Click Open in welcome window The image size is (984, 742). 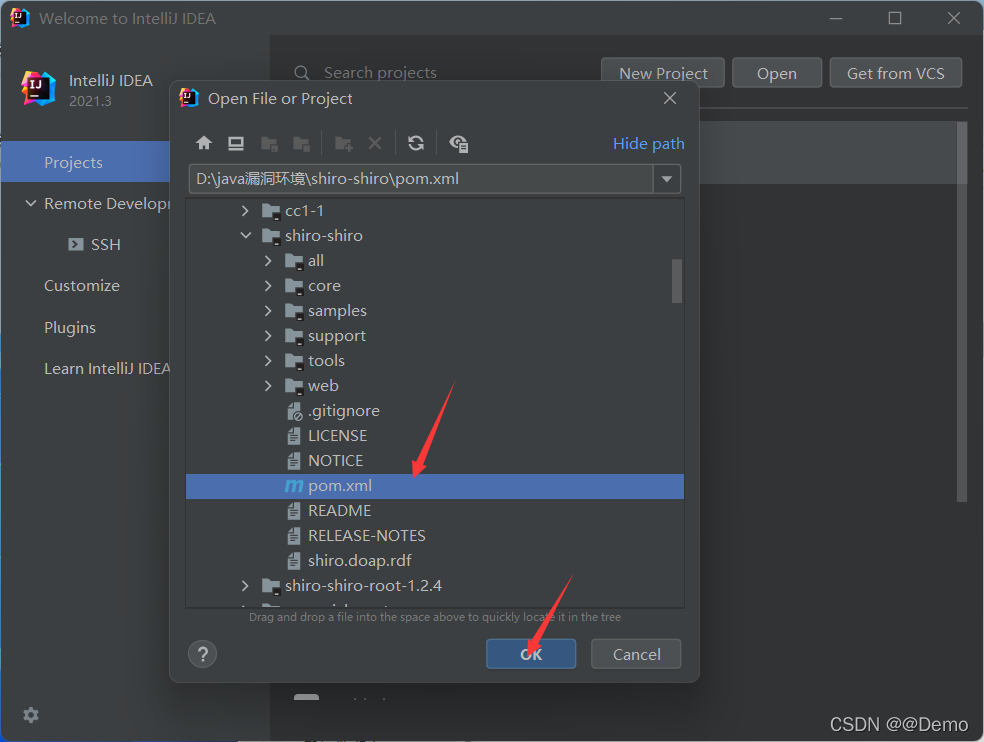pyautogui.click(x=776, y=73)
